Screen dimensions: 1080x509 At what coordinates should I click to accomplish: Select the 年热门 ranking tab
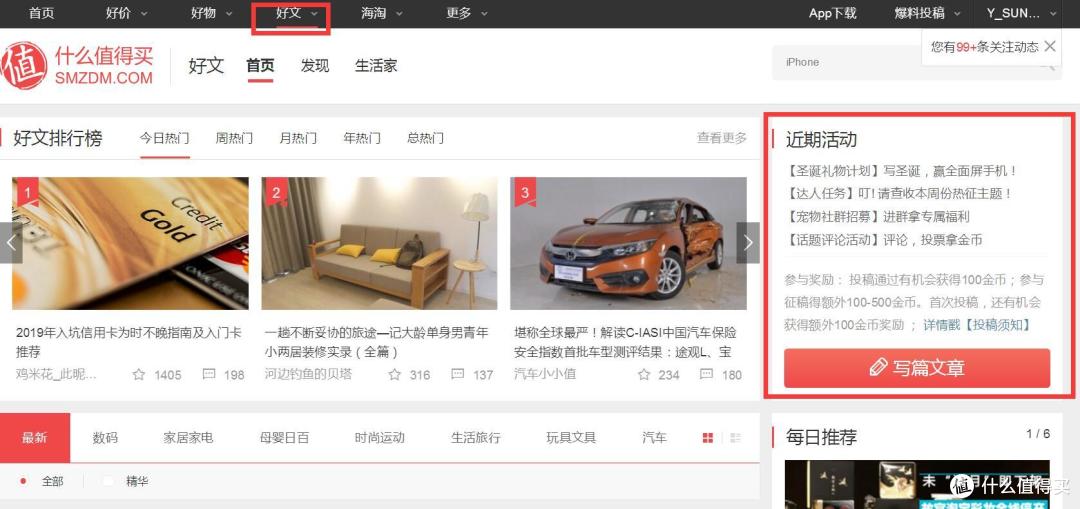(362, 138)
